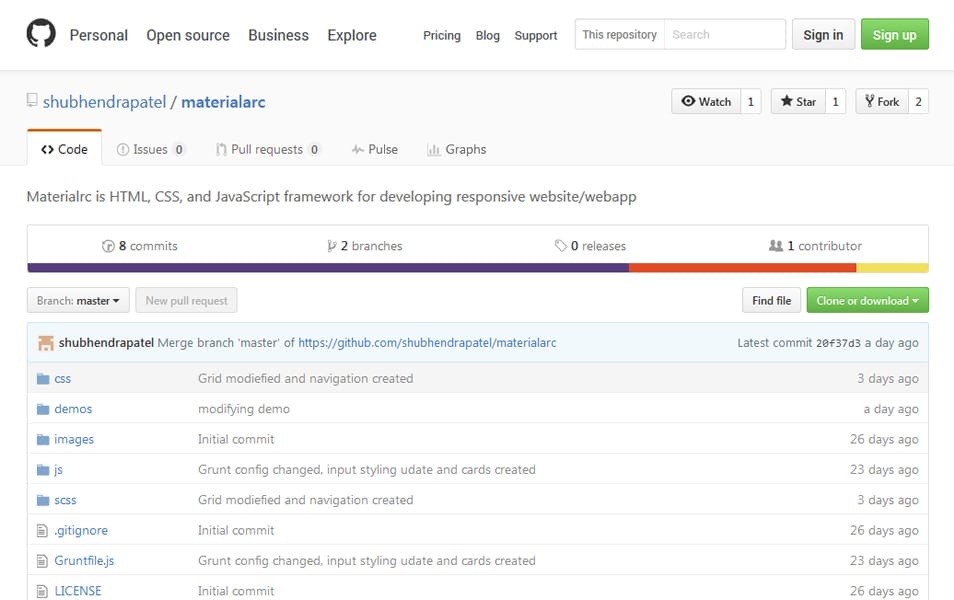The width and height of the screenshot is (954, 600).
Task: Open the Explore menu item
Action: (x=352, y=35)
